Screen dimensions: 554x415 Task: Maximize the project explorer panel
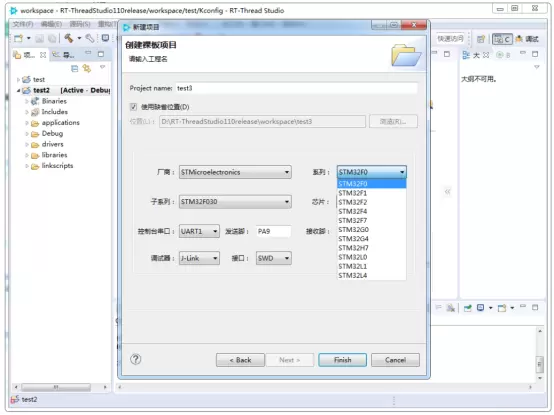[x=101, y=54]
